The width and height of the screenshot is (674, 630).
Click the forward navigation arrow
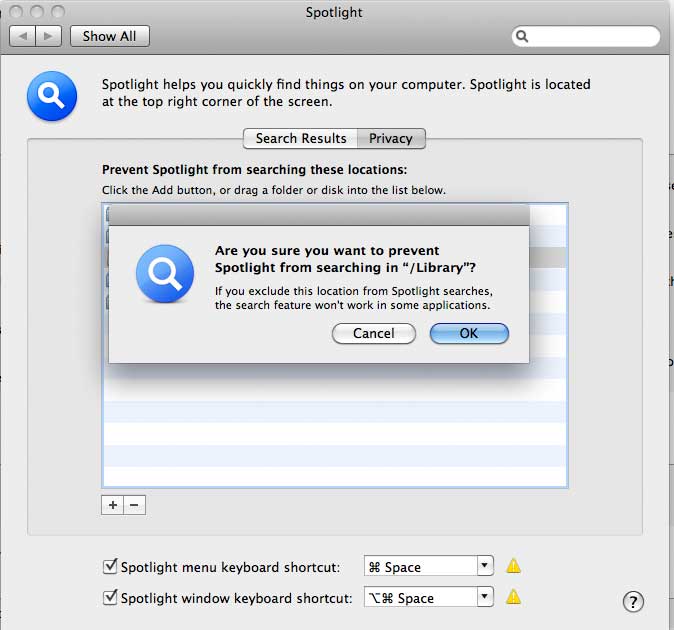(x=49, y=36)
